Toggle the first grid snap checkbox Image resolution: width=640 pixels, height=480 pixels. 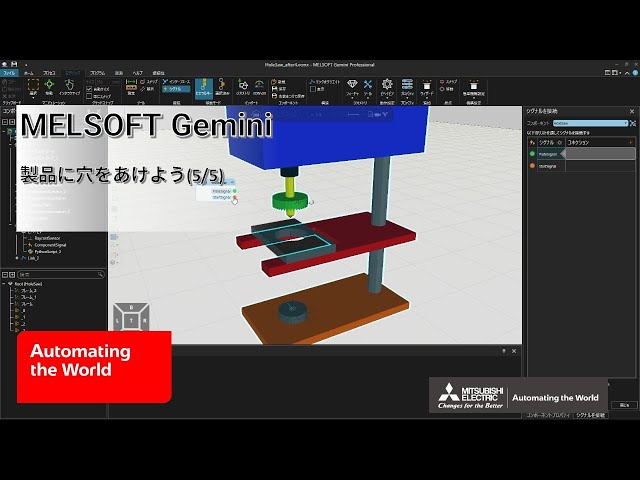pos(89,89)
